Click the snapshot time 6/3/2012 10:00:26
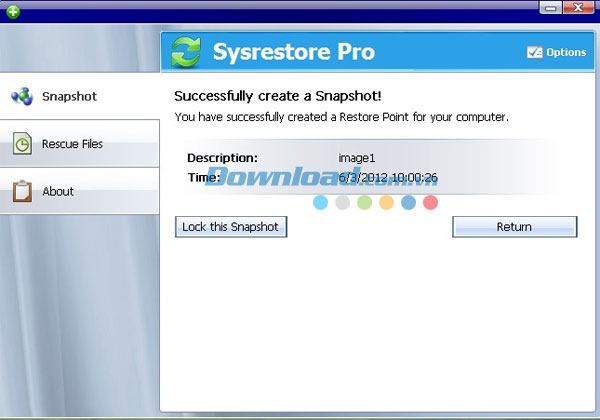Image resolution: width=600 pixels, height=420 pixels. click(x=388, y=177)
